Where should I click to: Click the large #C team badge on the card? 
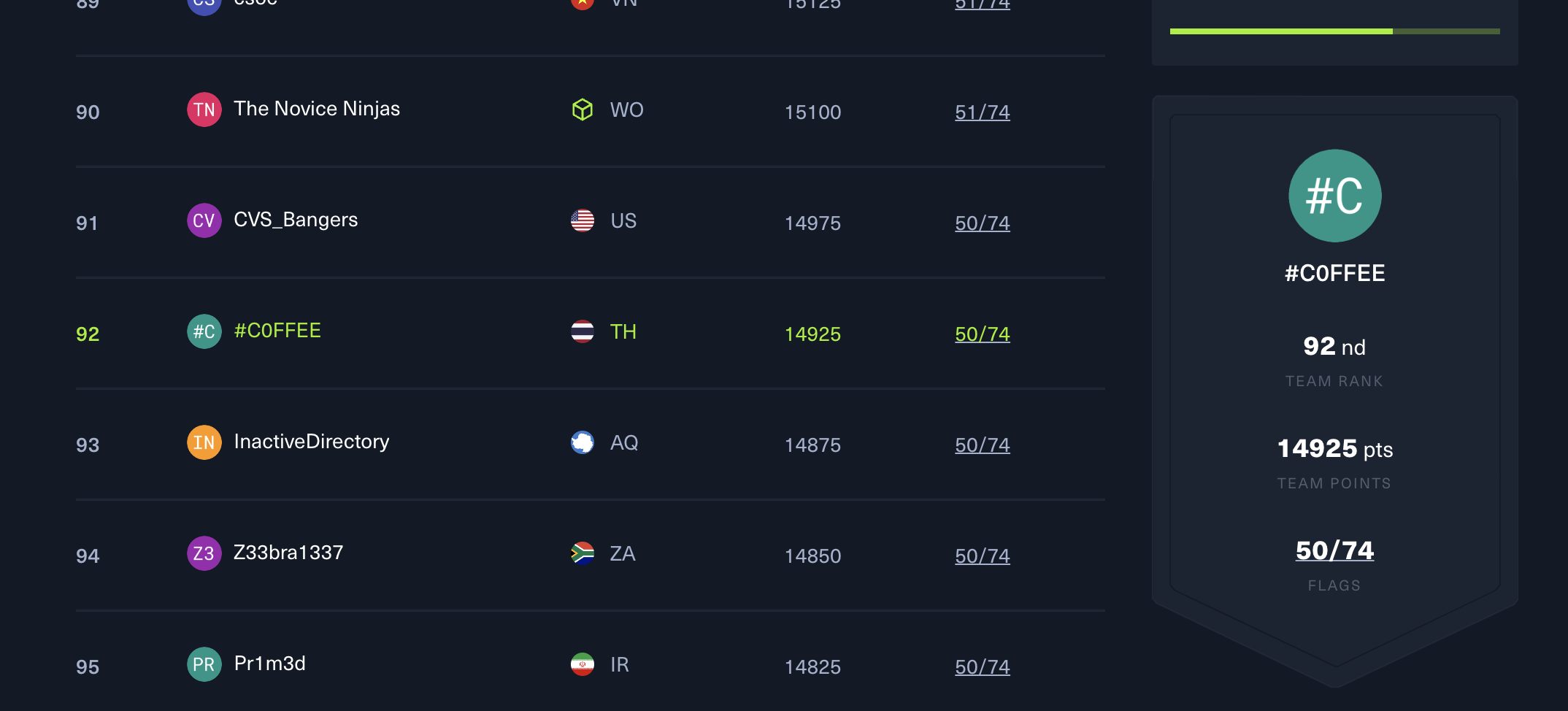pos(1334,196)
